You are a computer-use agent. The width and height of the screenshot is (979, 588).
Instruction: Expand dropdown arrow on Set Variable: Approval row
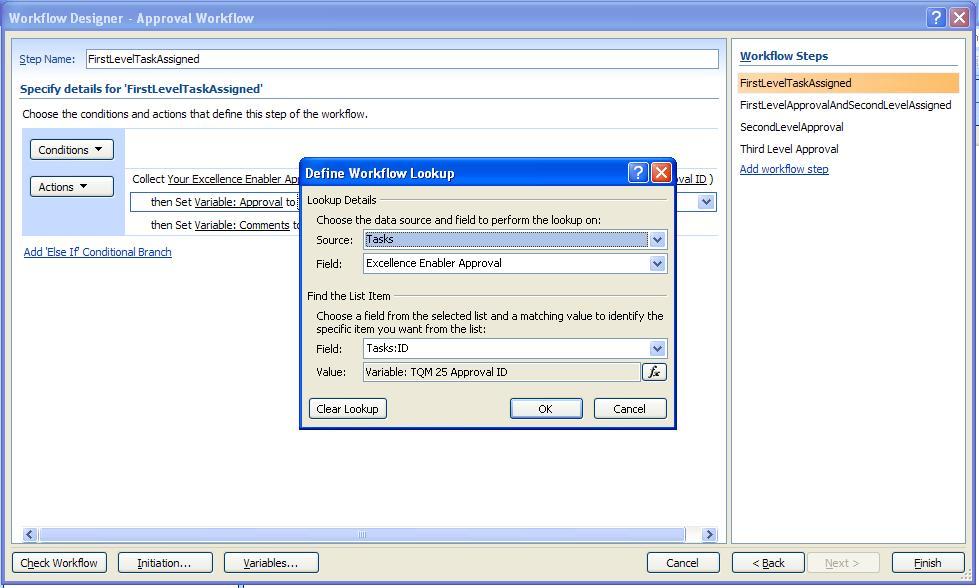click(706, 202)
